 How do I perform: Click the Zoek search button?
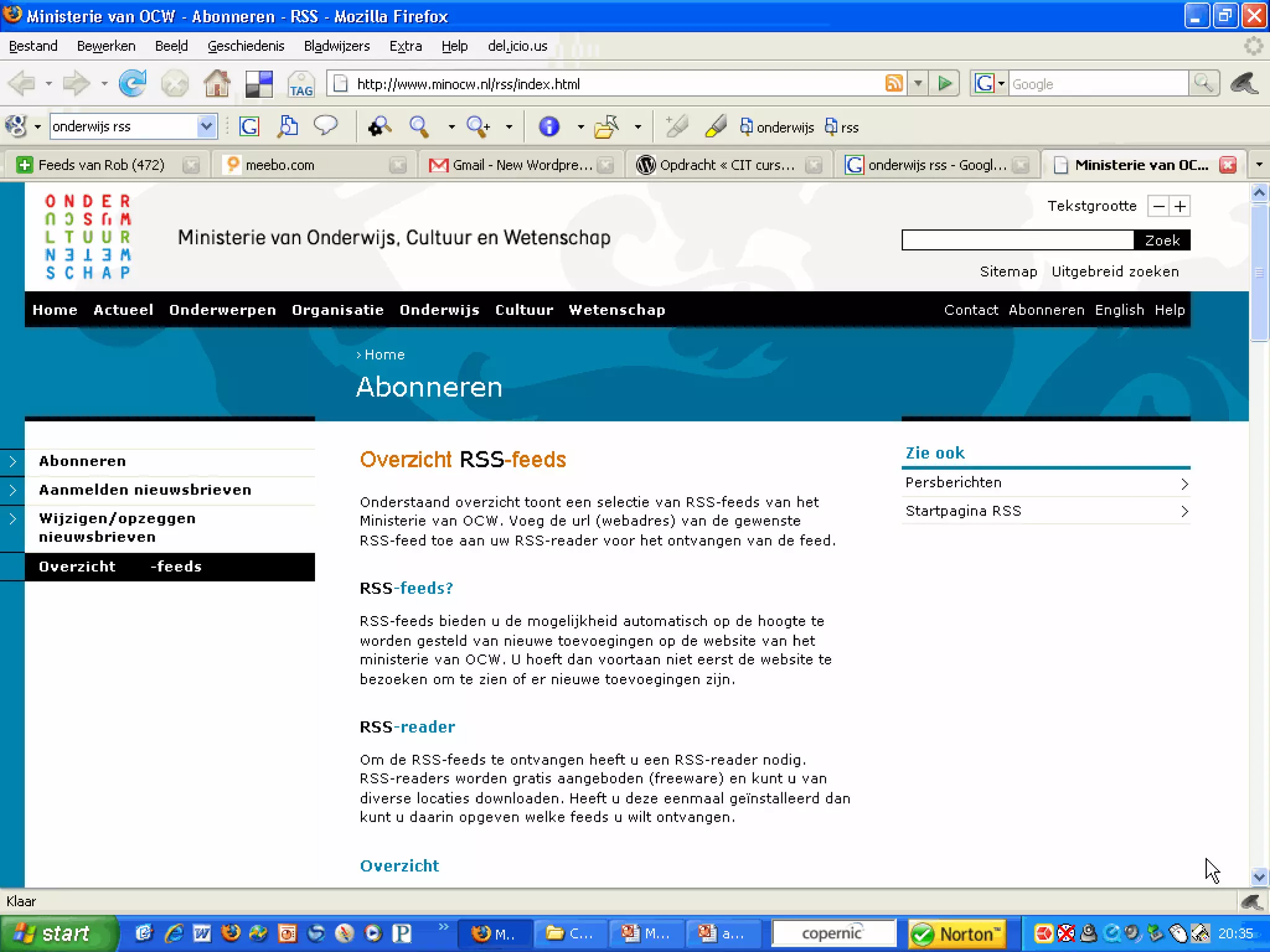click(x=1161, y=240)
